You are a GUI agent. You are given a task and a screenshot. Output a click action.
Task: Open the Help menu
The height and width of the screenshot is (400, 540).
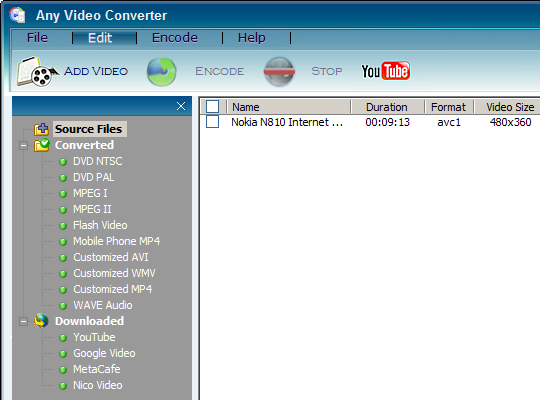click(x=252, y=38)
